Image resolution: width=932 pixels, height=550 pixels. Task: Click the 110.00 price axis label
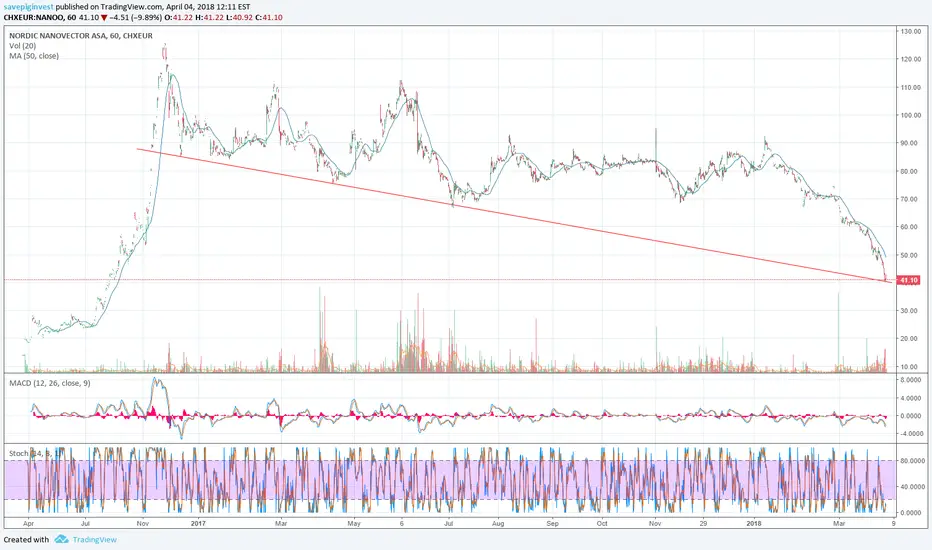click(911, 87)
